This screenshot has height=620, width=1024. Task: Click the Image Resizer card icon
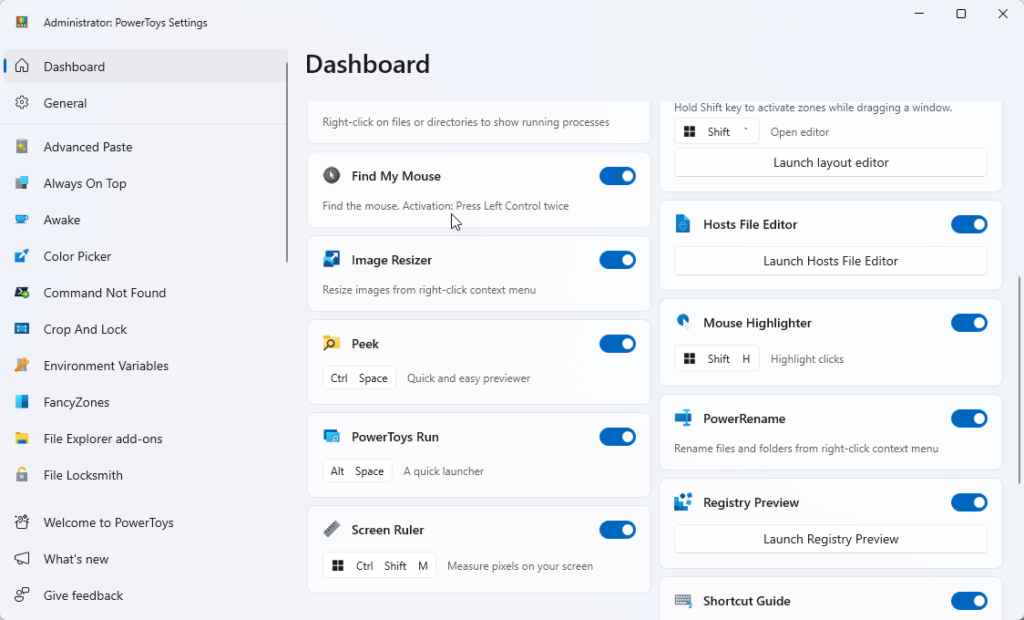(332, 259)
